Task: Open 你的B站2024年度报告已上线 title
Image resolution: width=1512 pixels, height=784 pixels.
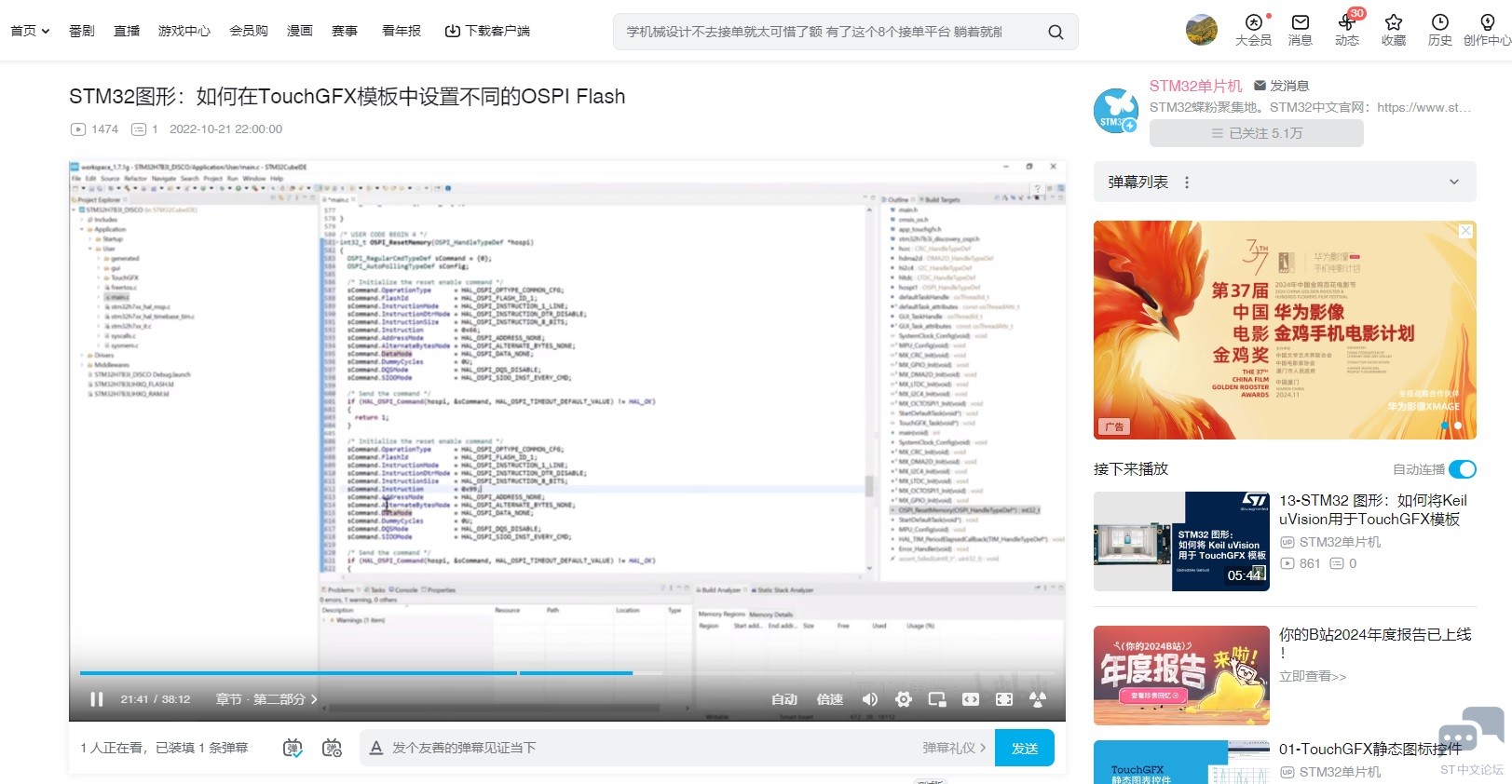Action: 1375,643
